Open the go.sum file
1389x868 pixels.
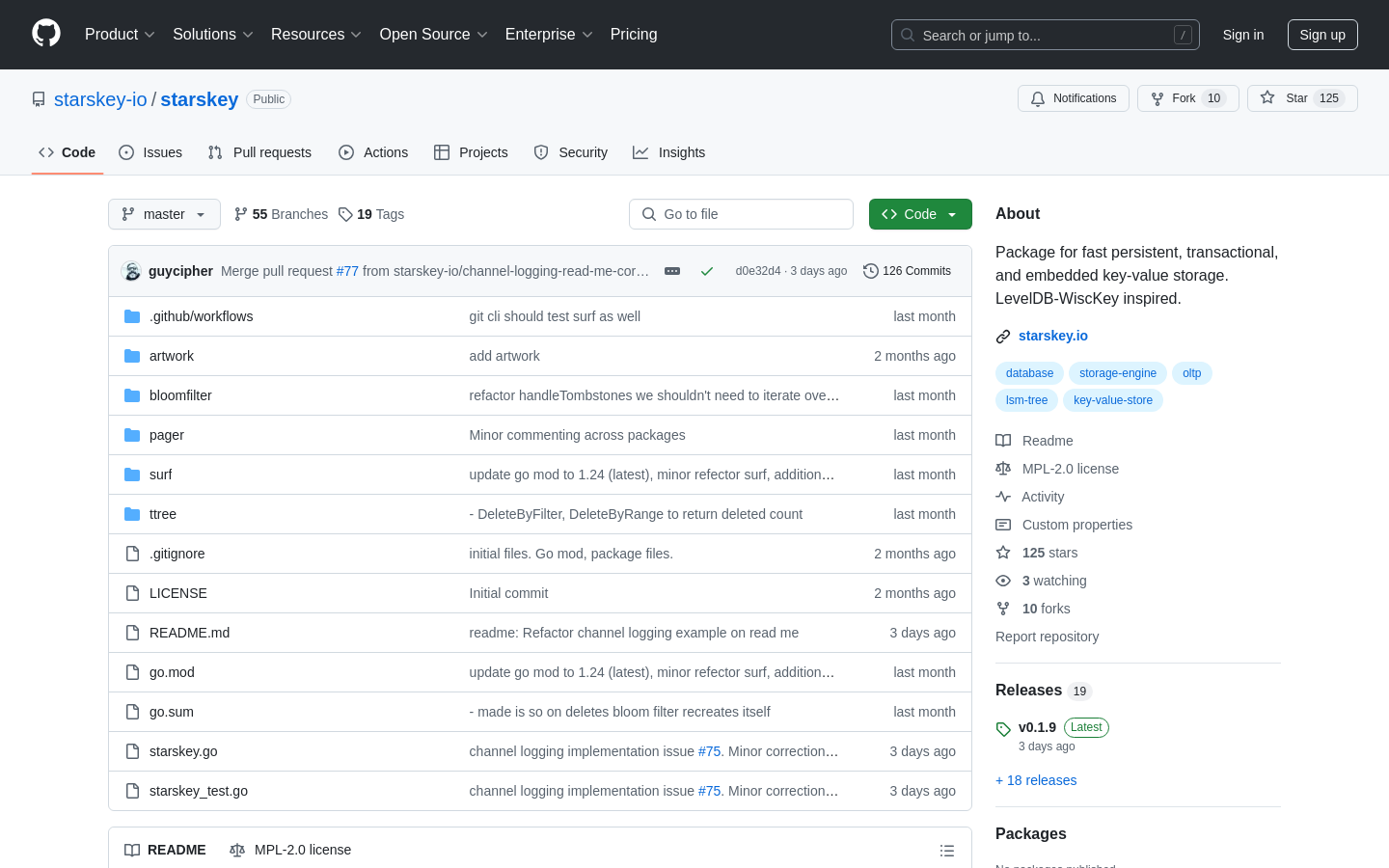click(x=172, y=712)
